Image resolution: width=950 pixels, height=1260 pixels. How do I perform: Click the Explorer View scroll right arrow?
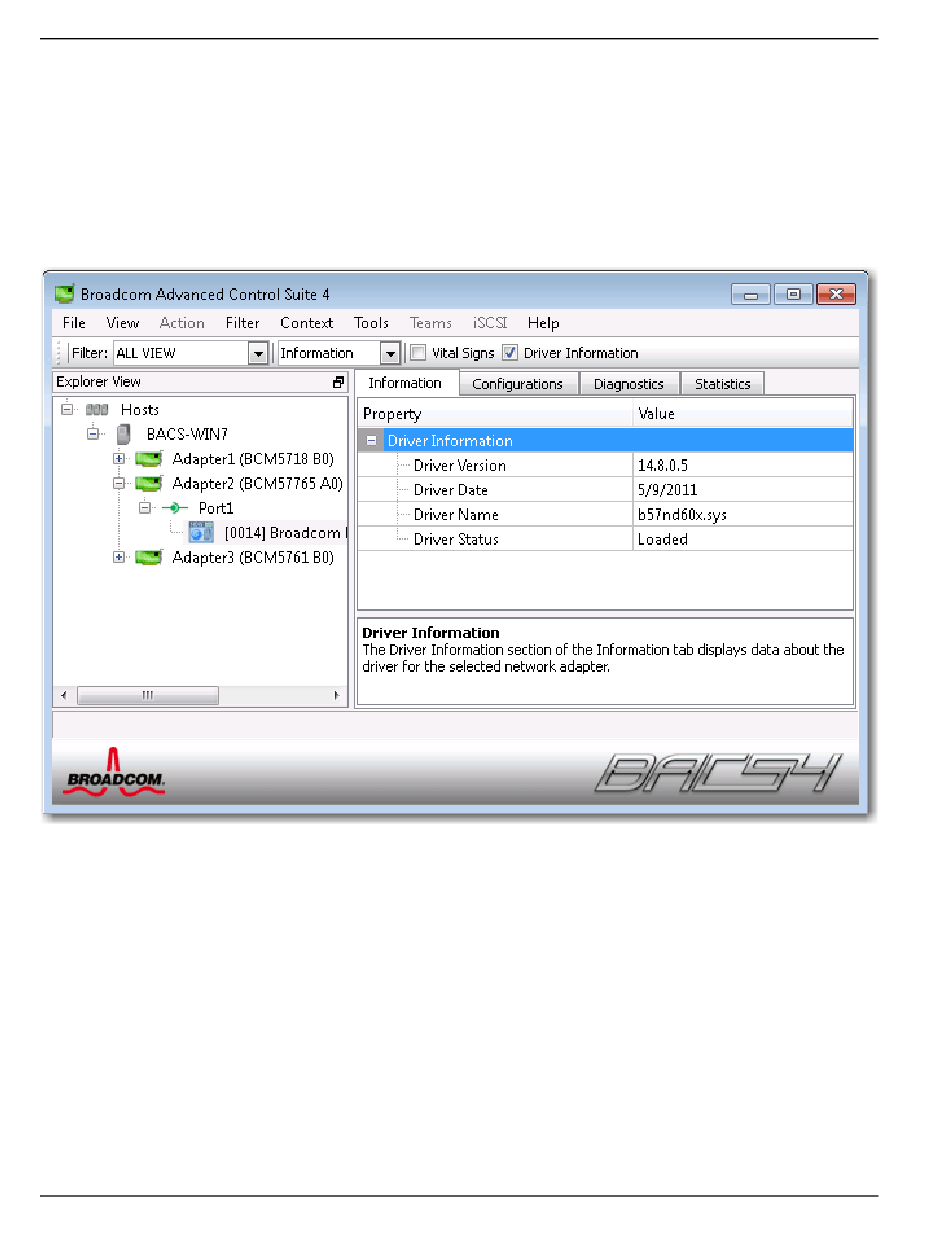(x=336, y=695)
